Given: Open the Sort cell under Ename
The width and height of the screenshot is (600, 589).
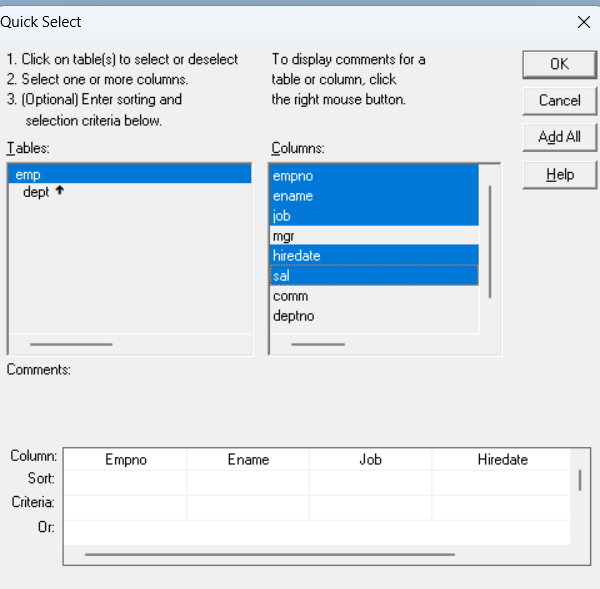Looking at the screenshot, I should [248, 483].
